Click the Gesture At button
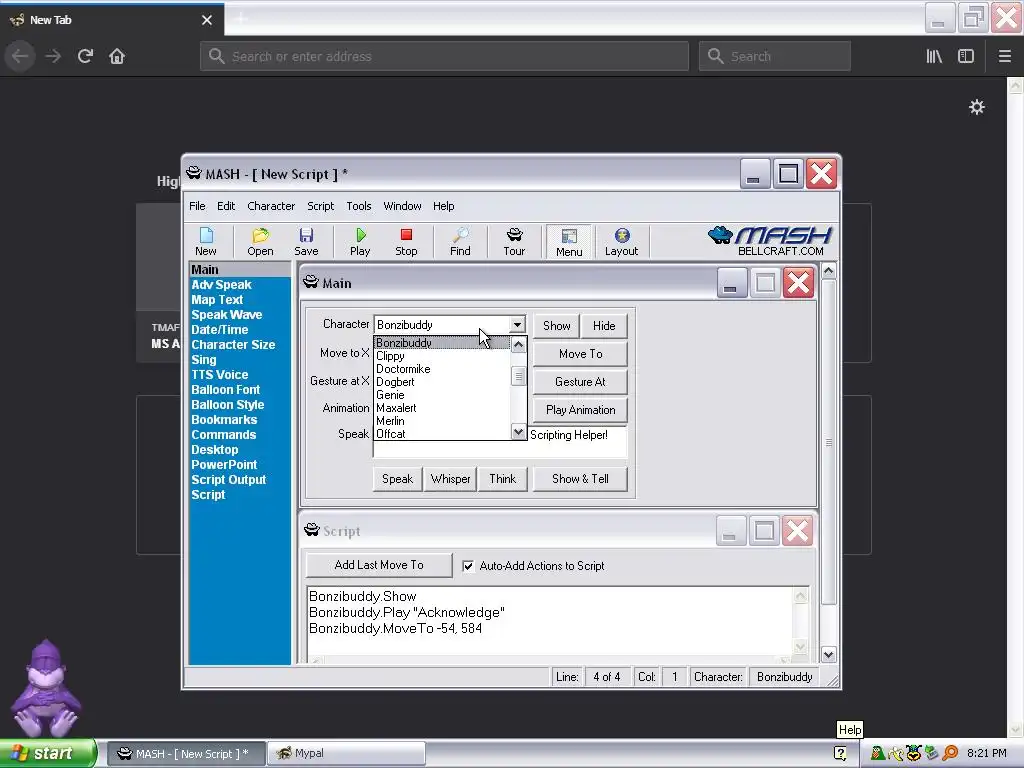Image resolution: width=1024 pixels, height=768 pixels. tap(581, 381)
